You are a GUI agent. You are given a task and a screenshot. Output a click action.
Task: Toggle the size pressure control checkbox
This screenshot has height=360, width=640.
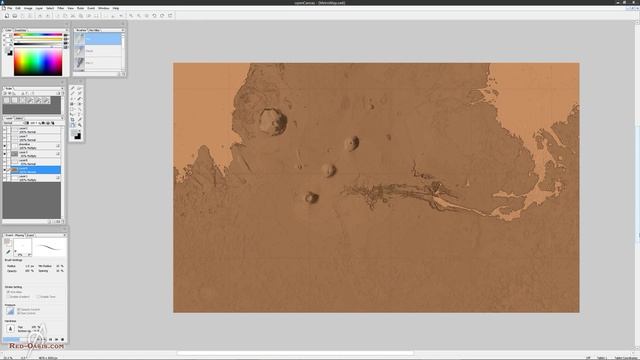(19, 313)
